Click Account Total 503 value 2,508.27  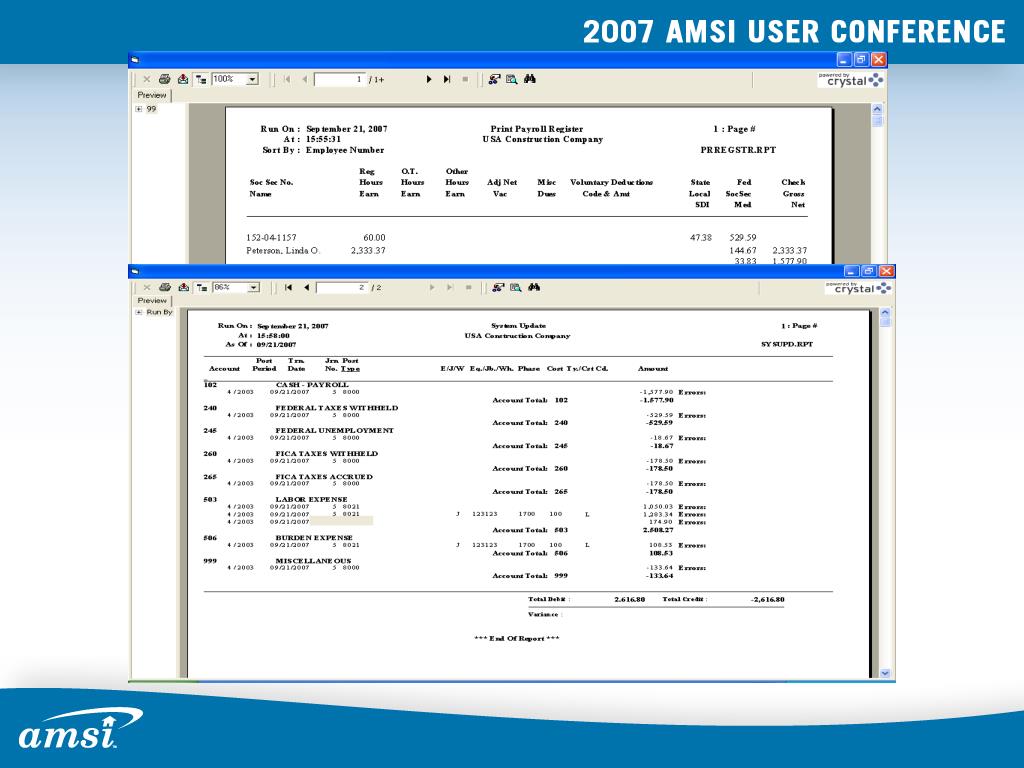(658, 530)
